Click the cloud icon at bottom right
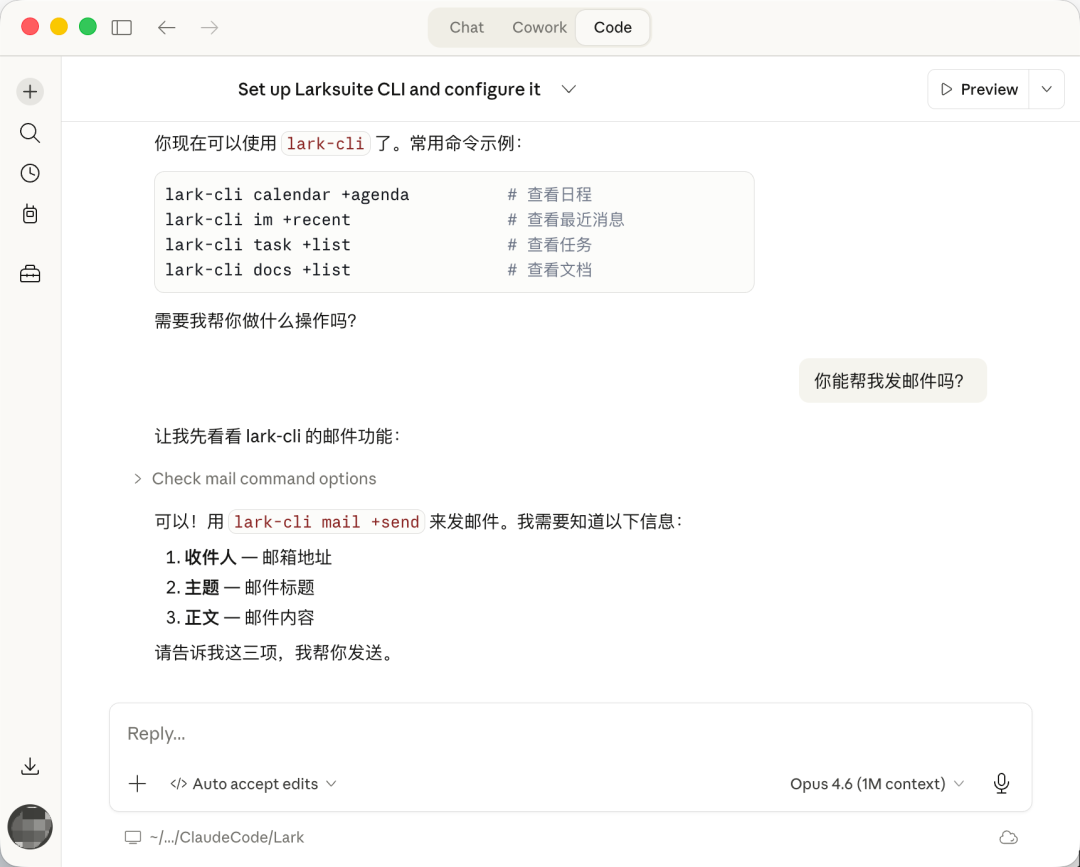This screenshot has width=1080, height=867. point(1008,837)
